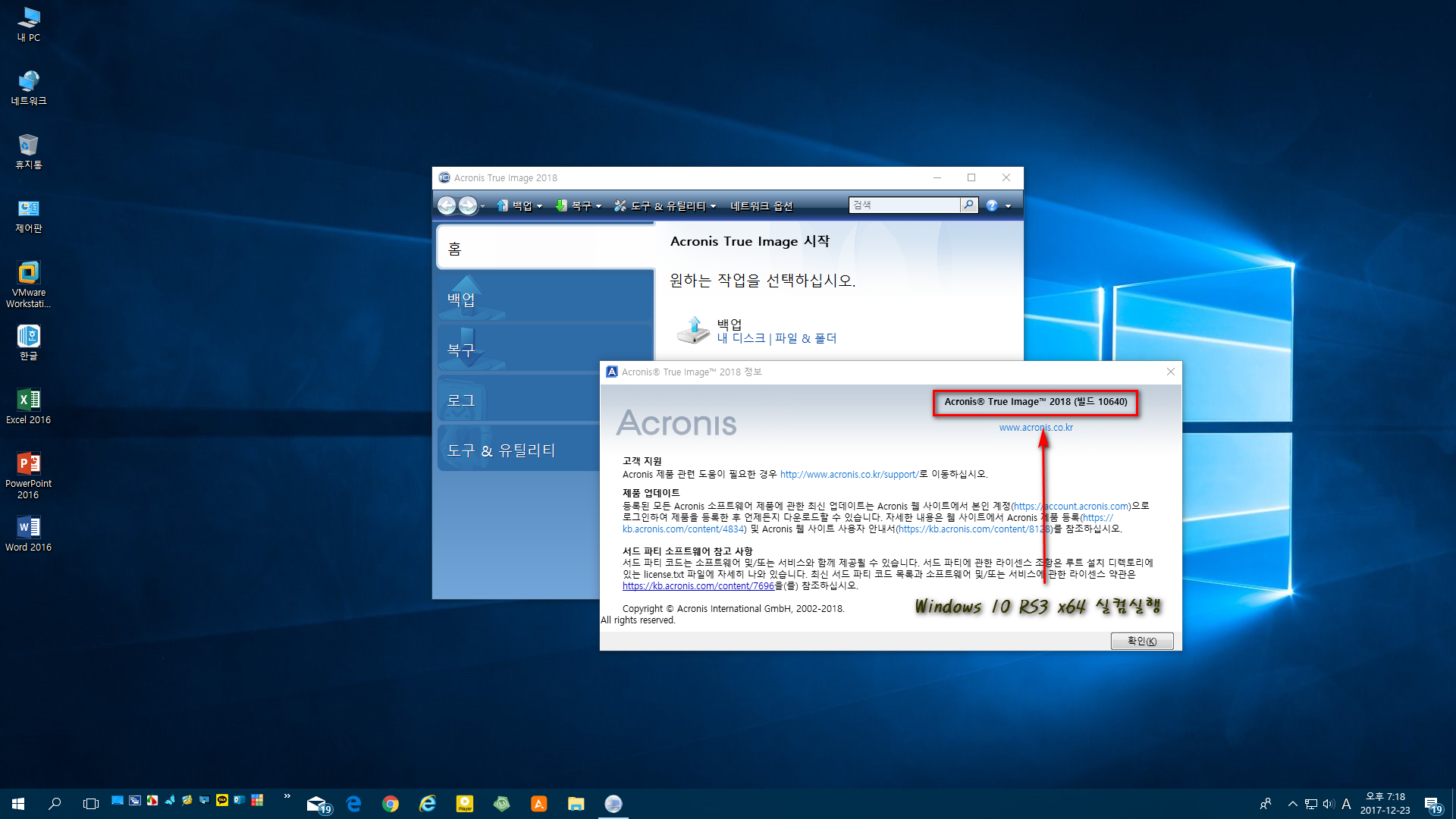The height and width of the screenshot is (819, 1456).
Task: Close the Acronis 정보 about dialog
Action: [x=1170, y=372]
